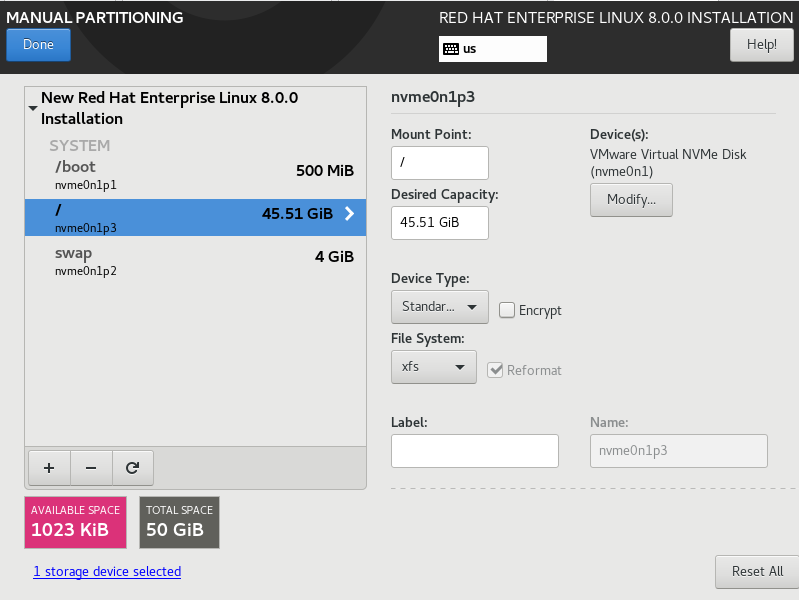
Task: Click the TOTAL SPACE 50 GiB box
Action: 179,523
